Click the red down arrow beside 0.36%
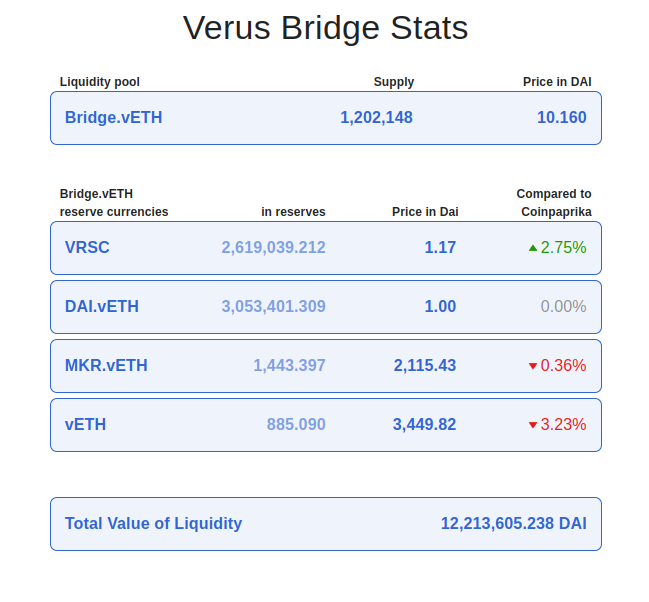 pyautogui.click(x=533, y=366)
